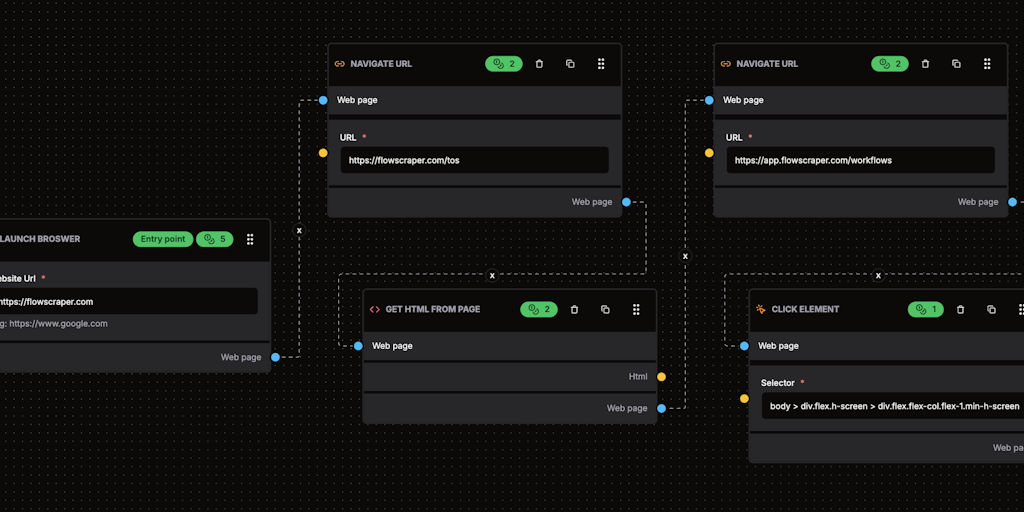Image resolution: width=1024 pixels, height=512 pixels.
Task: Duplicate the Click Element node
Action: (x=991, y=310)
